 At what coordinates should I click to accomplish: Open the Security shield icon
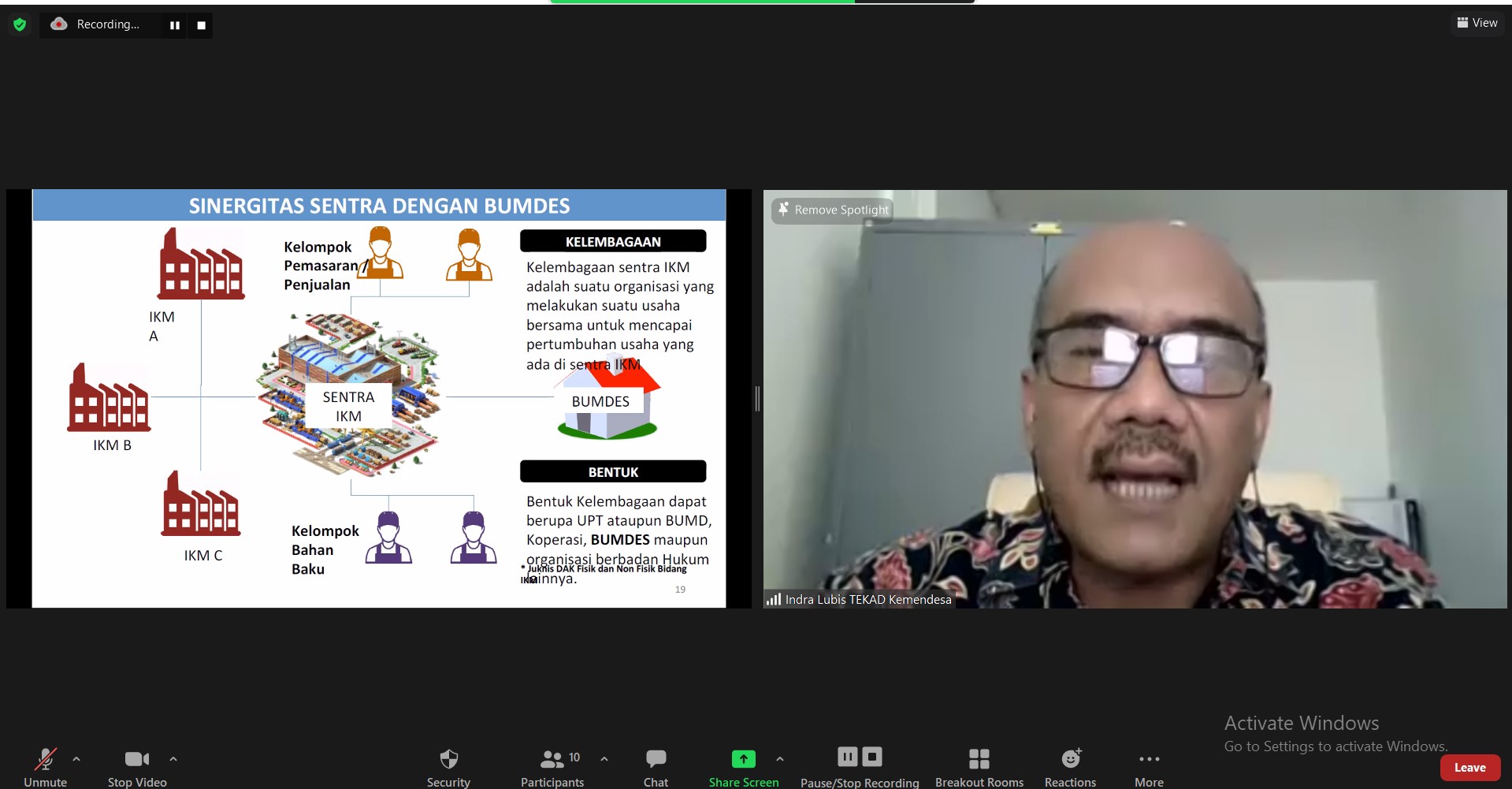point(448,759)
